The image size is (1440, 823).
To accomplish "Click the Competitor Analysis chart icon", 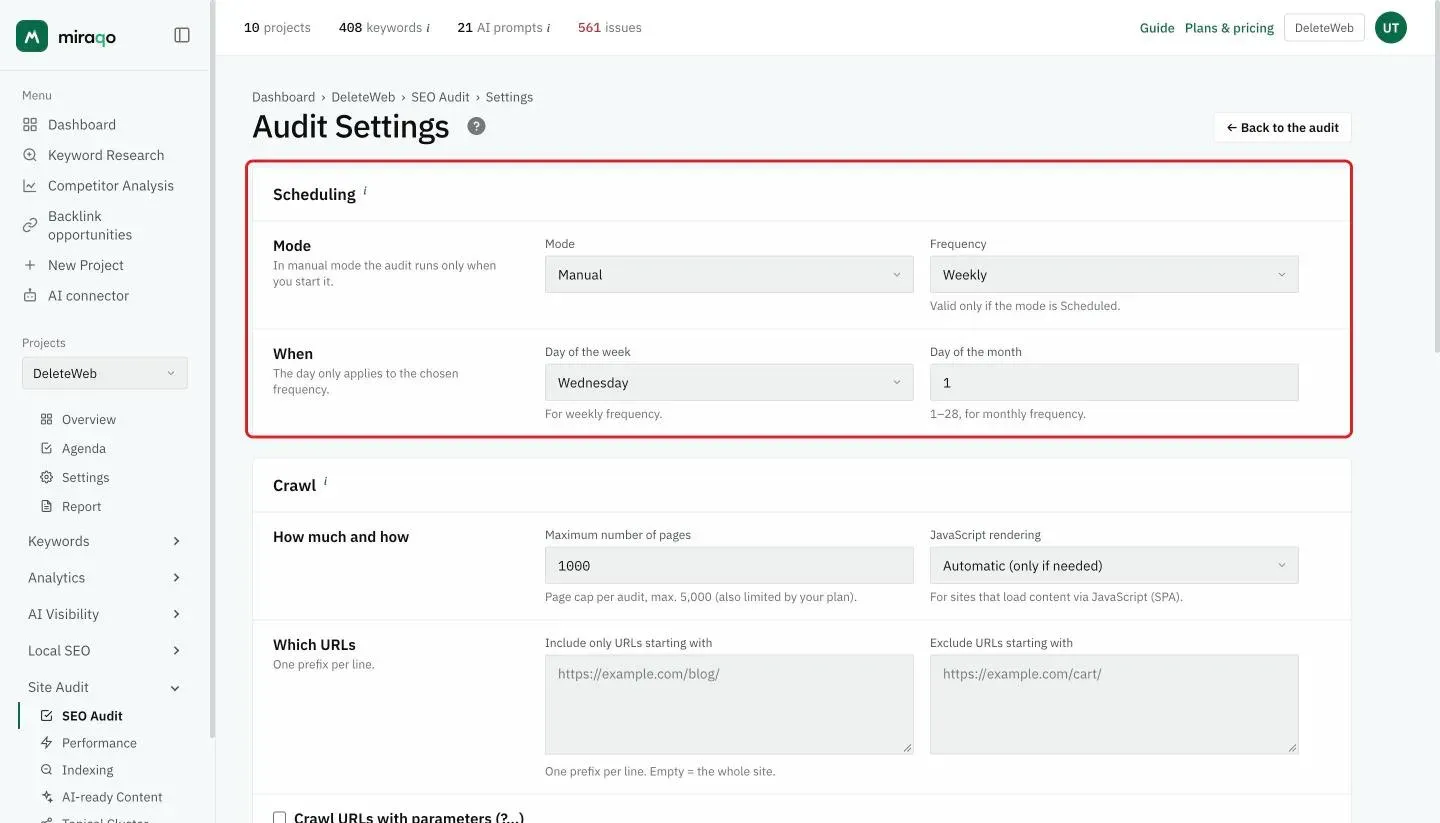I will (x=30, y=186).
